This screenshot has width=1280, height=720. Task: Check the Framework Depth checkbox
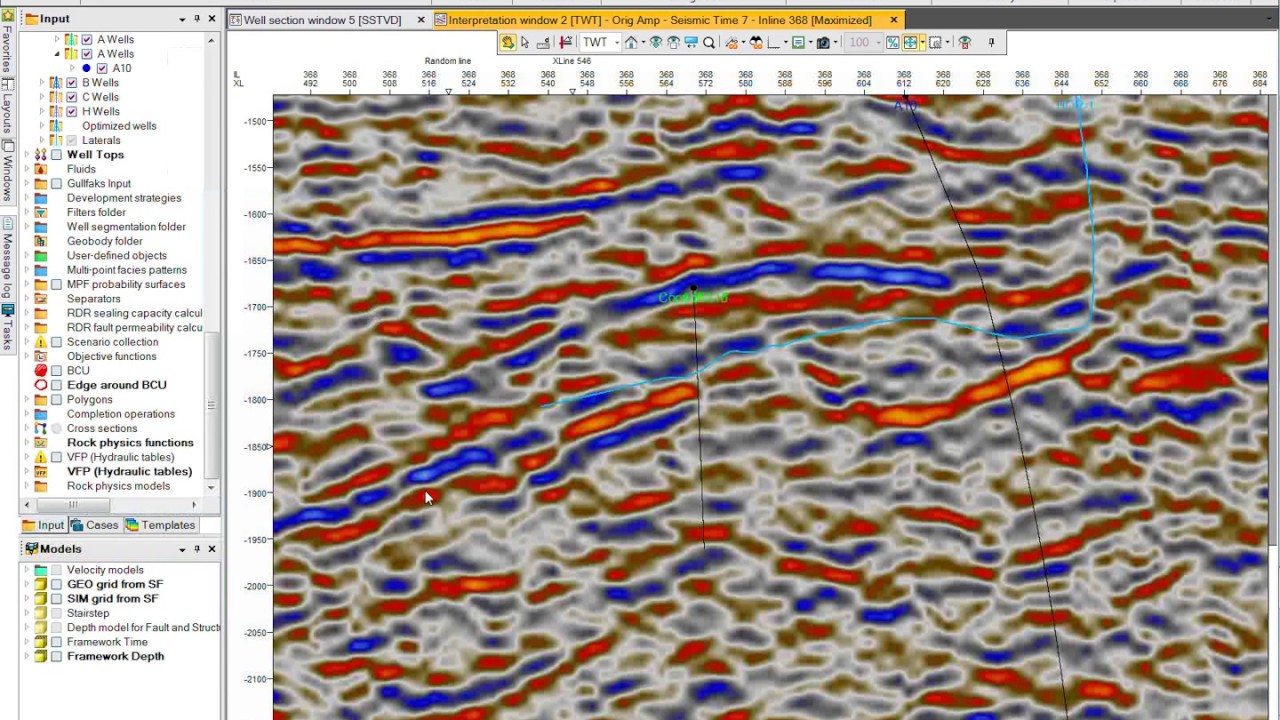56,656
